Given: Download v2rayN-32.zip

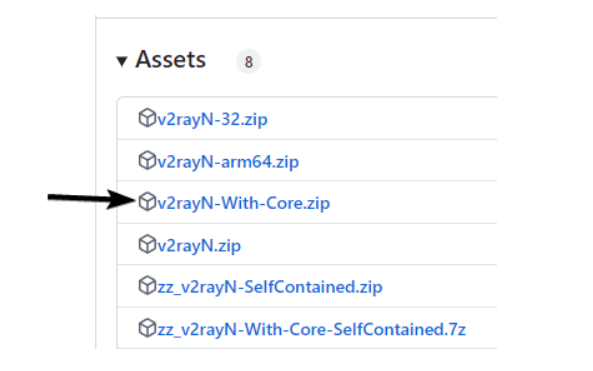Looking at the screenshot, I should tap(213, 120).
